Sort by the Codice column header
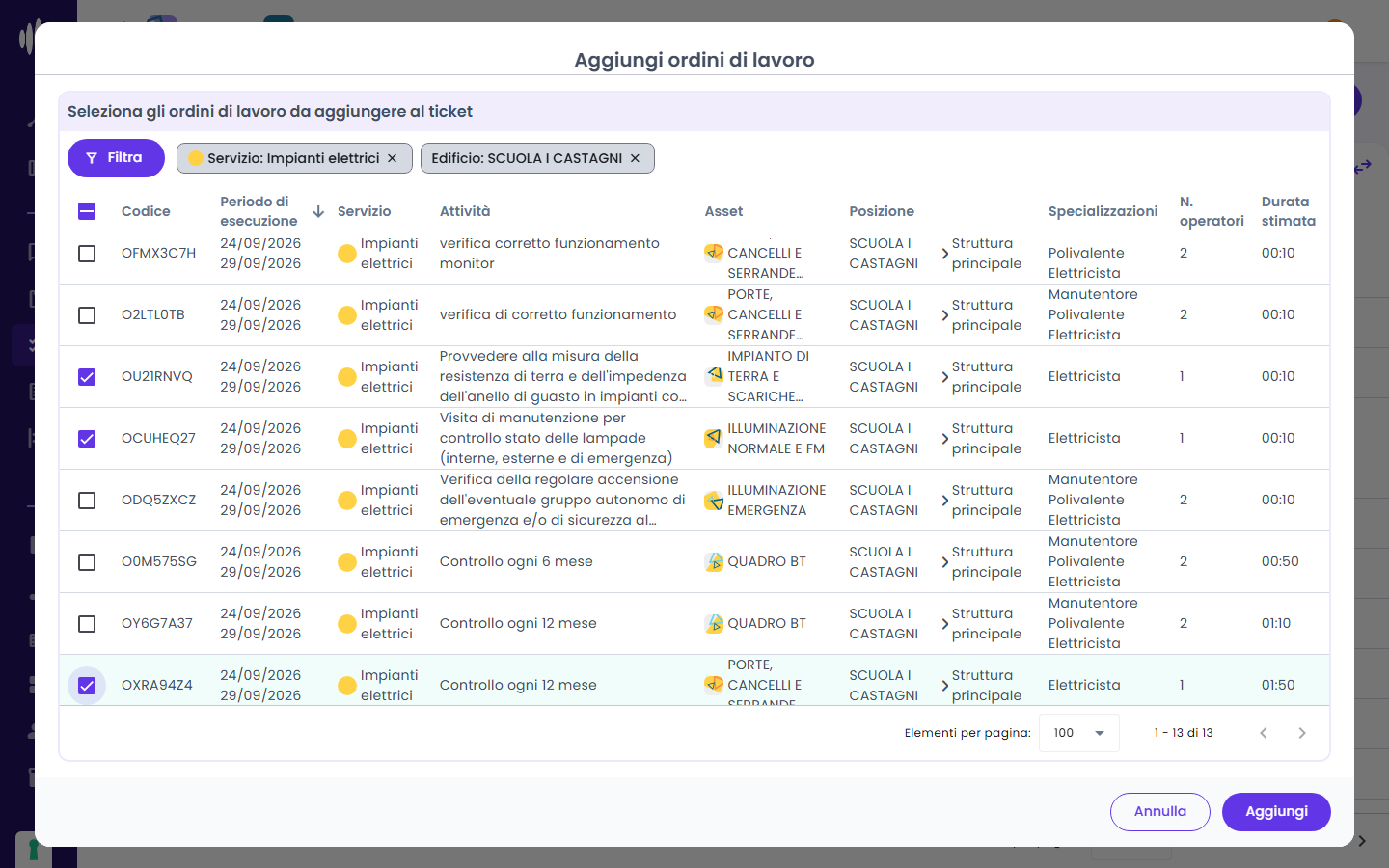1389x868 pixels. [x=146, y=211]
